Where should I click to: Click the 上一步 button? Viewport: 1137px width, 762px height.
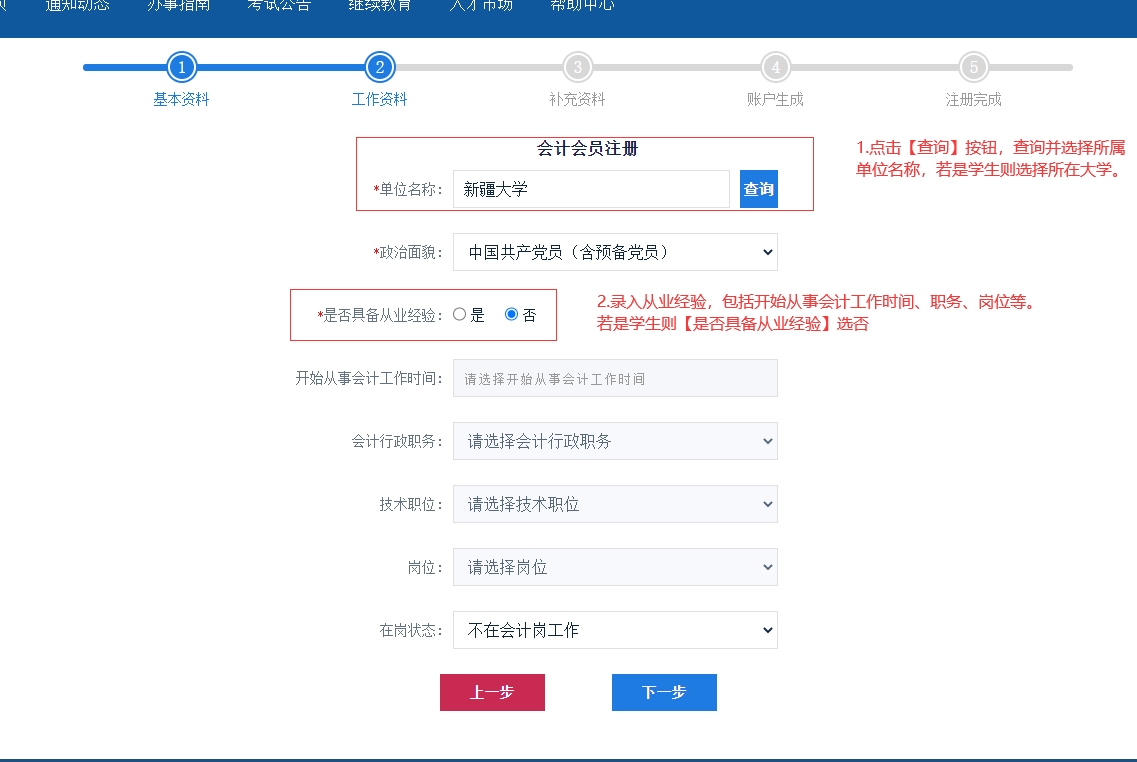(492, 692)
